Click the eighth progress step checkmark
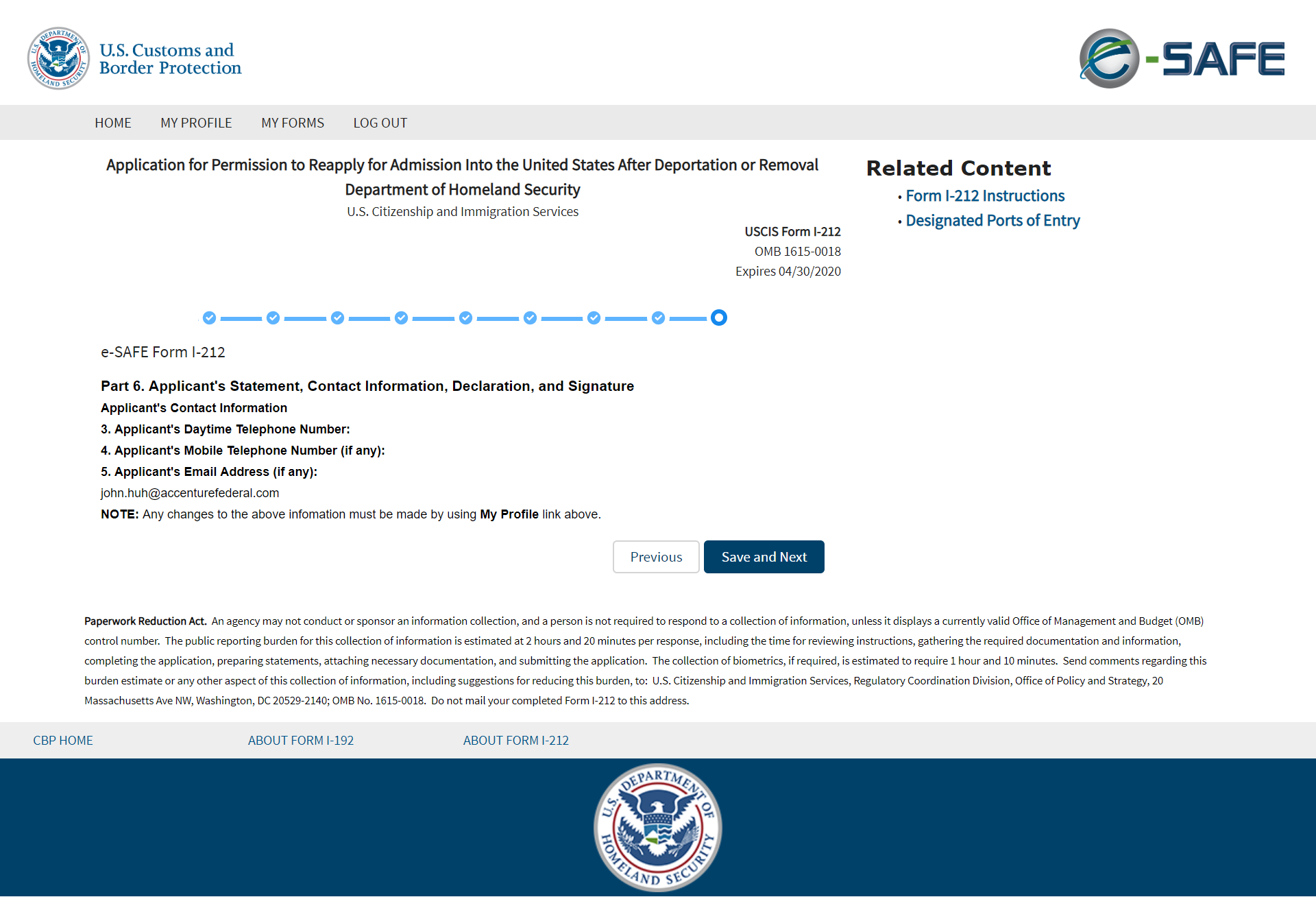Image resolution: width=1316 pixels, height=897 pixels. [658, 318]
